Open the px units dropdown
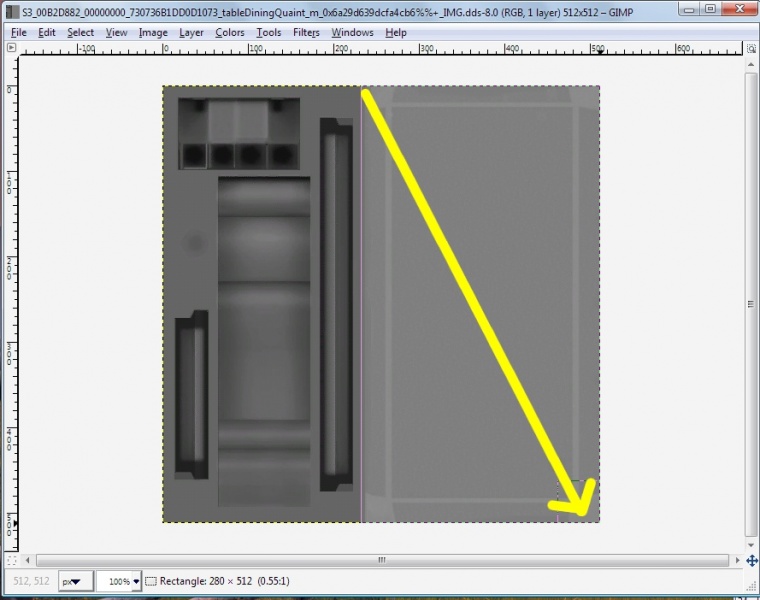760x600 pixels. click(75, 581)
